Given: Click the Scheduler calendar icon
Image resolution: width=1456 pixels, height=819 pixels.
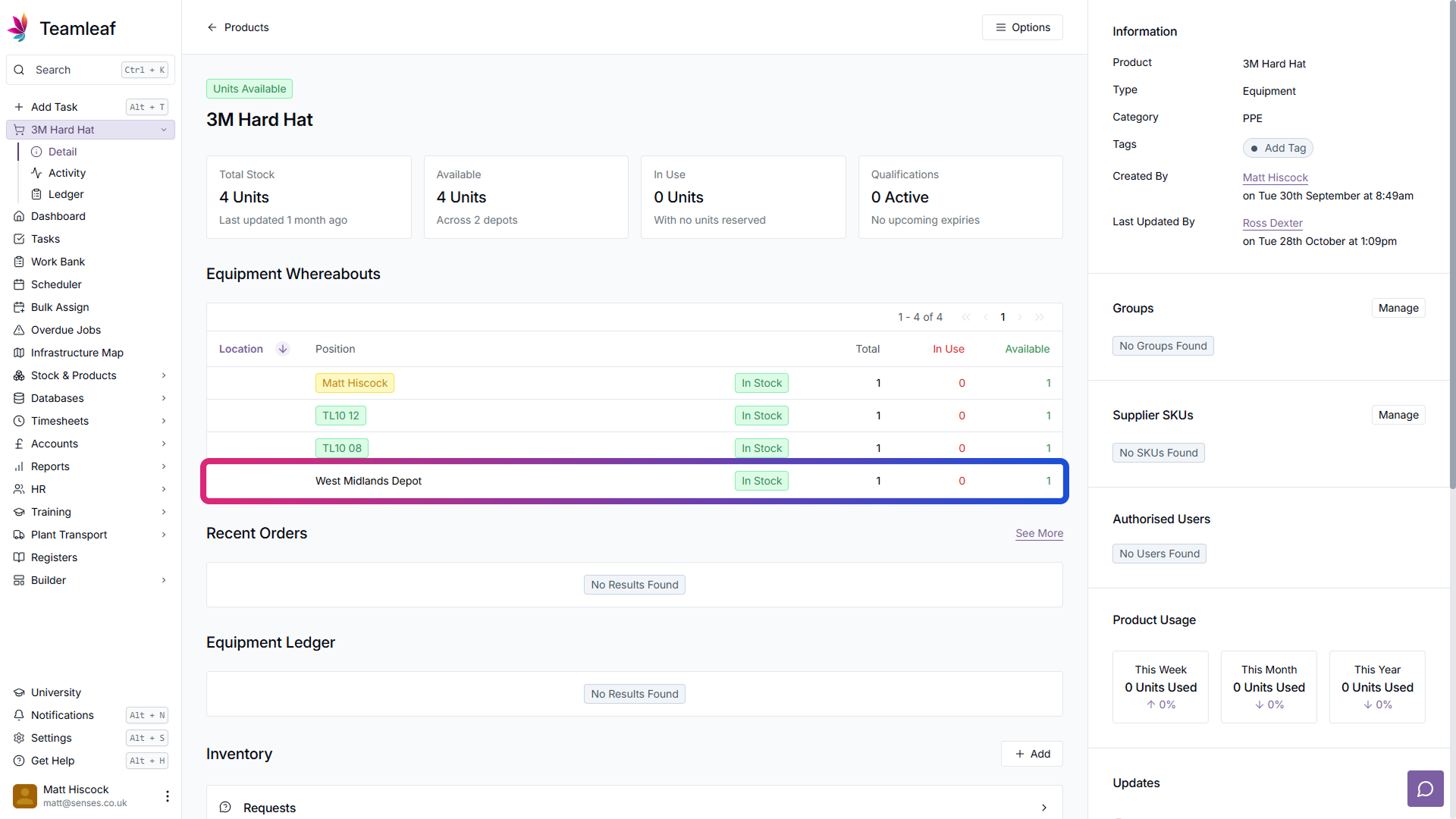Looking at the screenshot, I should (19, 284).
